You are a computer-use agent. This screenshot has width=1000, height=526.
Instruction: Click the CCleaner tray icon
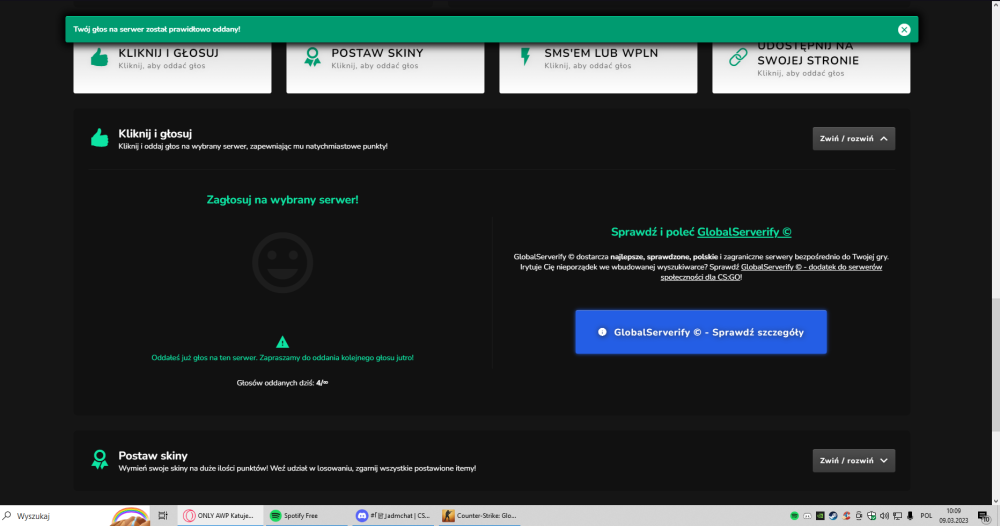click(846, 516)
